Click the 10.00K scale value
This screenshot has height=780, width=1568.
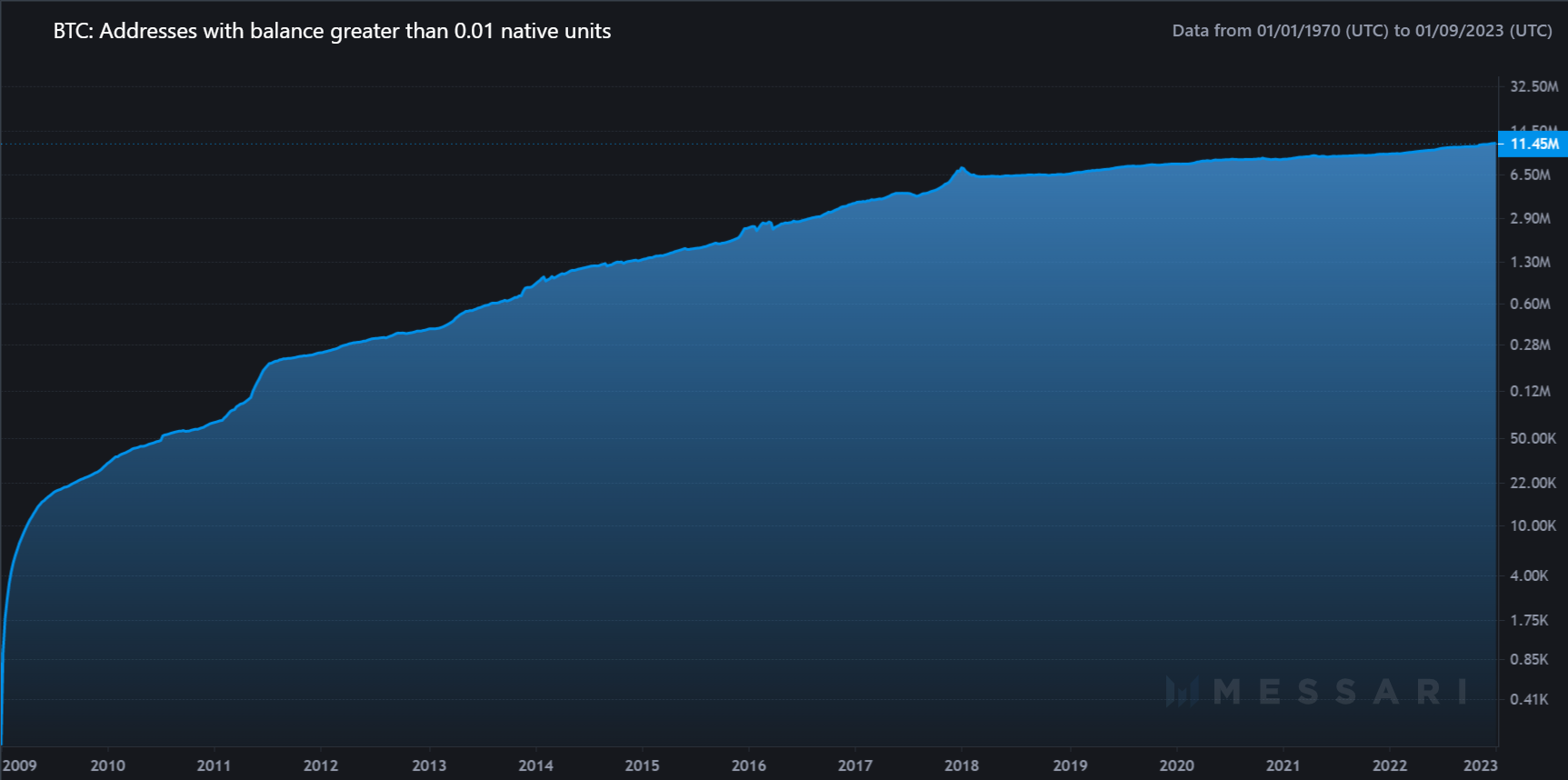tap(1533, 525)
